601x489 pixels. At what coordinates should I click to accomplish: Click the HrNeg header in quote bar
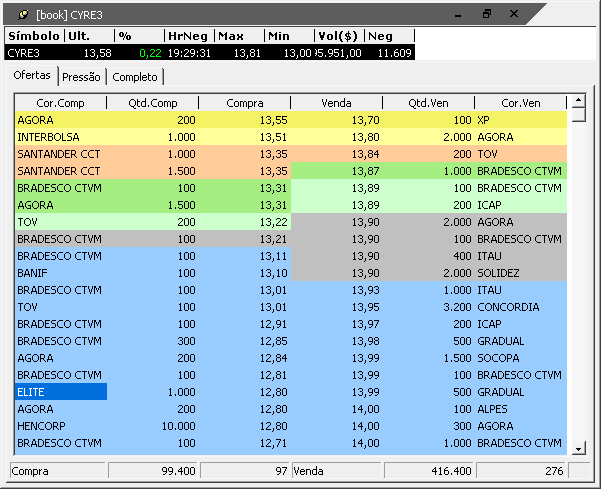click(189, 36)
